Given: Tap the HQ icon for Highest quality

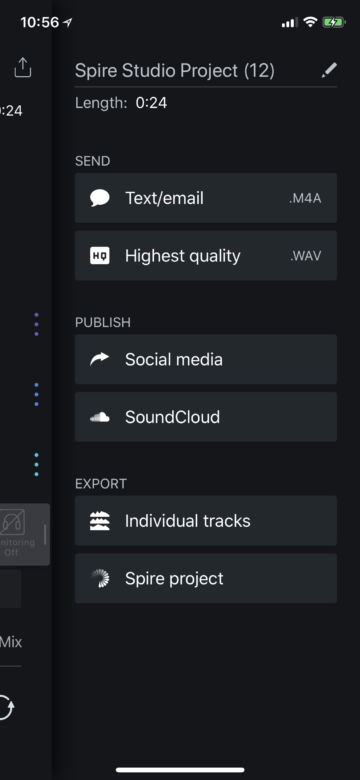Looking at the screenshot, I should point(99,256).
